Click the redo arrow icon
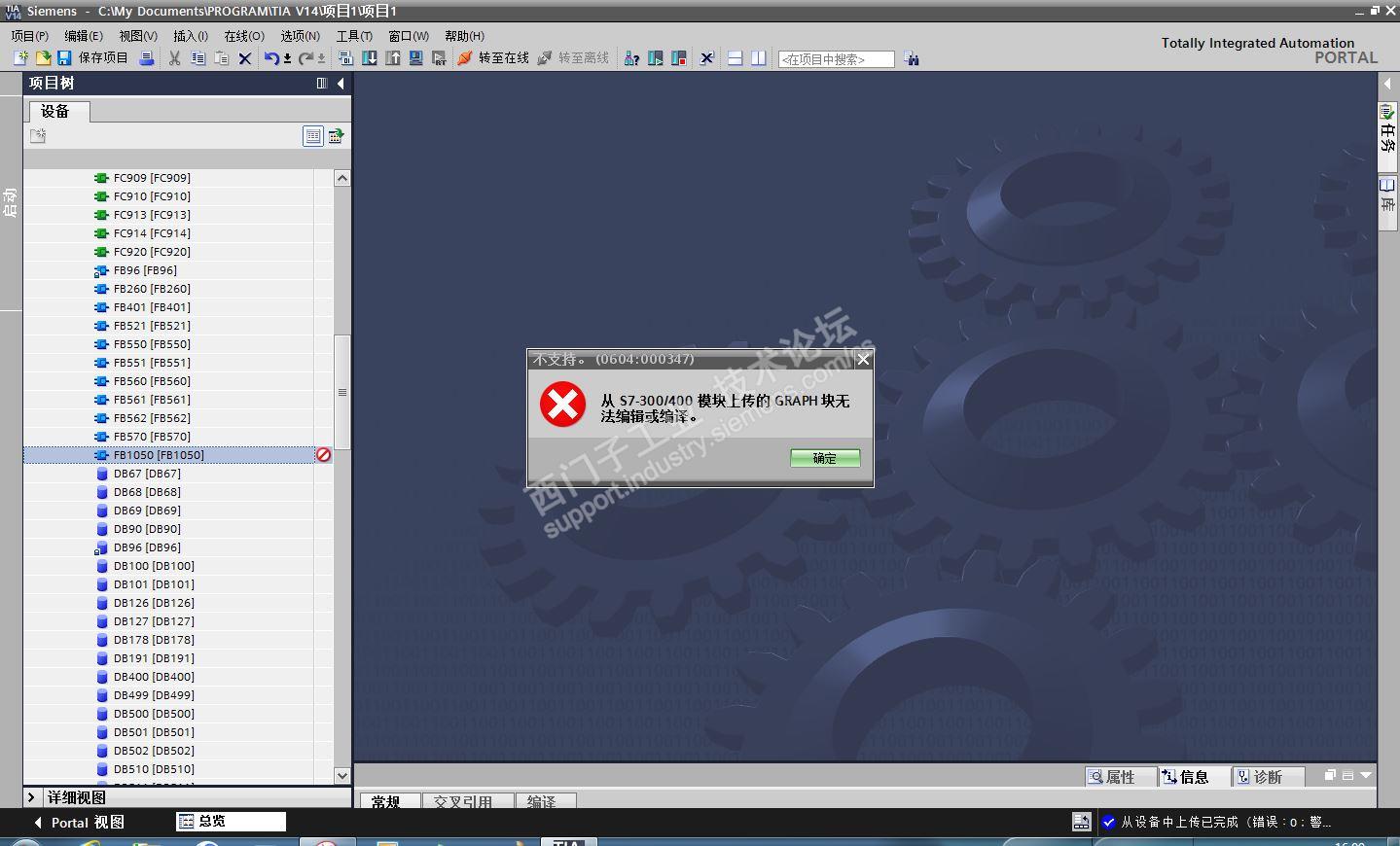Screen dimensions: 1400x846 [305, 58]
